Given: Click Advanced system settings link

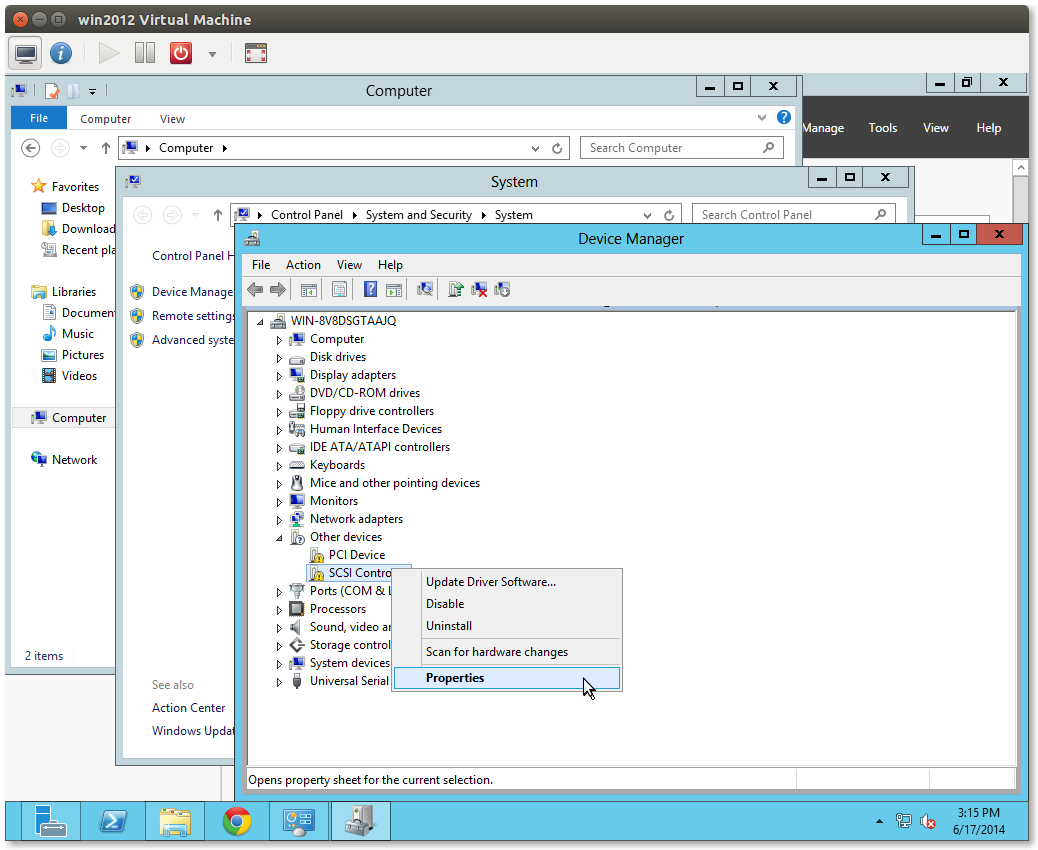Looking at the screenshot, I should (x=193, y=340).
